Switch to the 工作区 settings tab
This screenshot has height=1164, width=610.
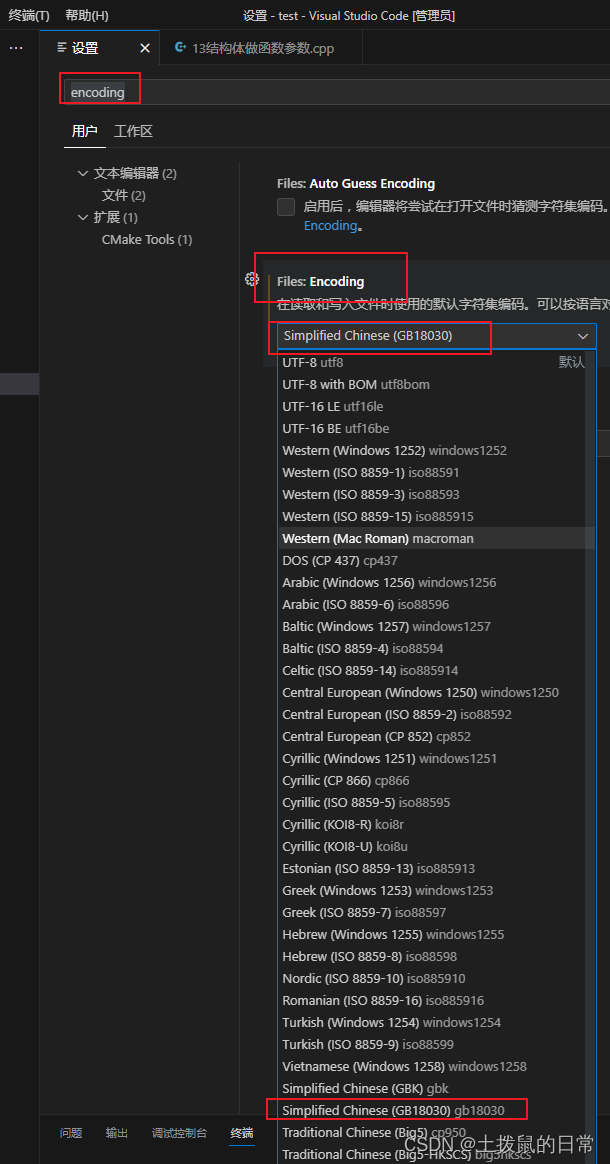point(134,131)
